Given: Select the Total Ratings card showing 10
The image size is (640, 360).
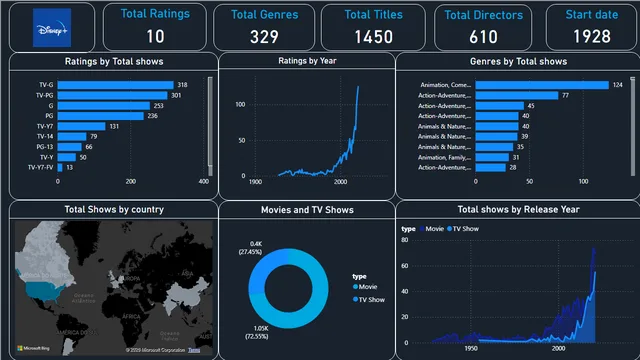Looking at the screenshot, I should [155, 27].
